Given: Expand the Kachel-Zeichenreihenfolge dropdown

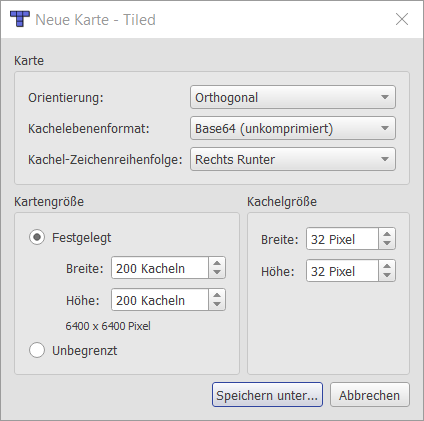Looking at the screenshot, I should tap(293, 159).
